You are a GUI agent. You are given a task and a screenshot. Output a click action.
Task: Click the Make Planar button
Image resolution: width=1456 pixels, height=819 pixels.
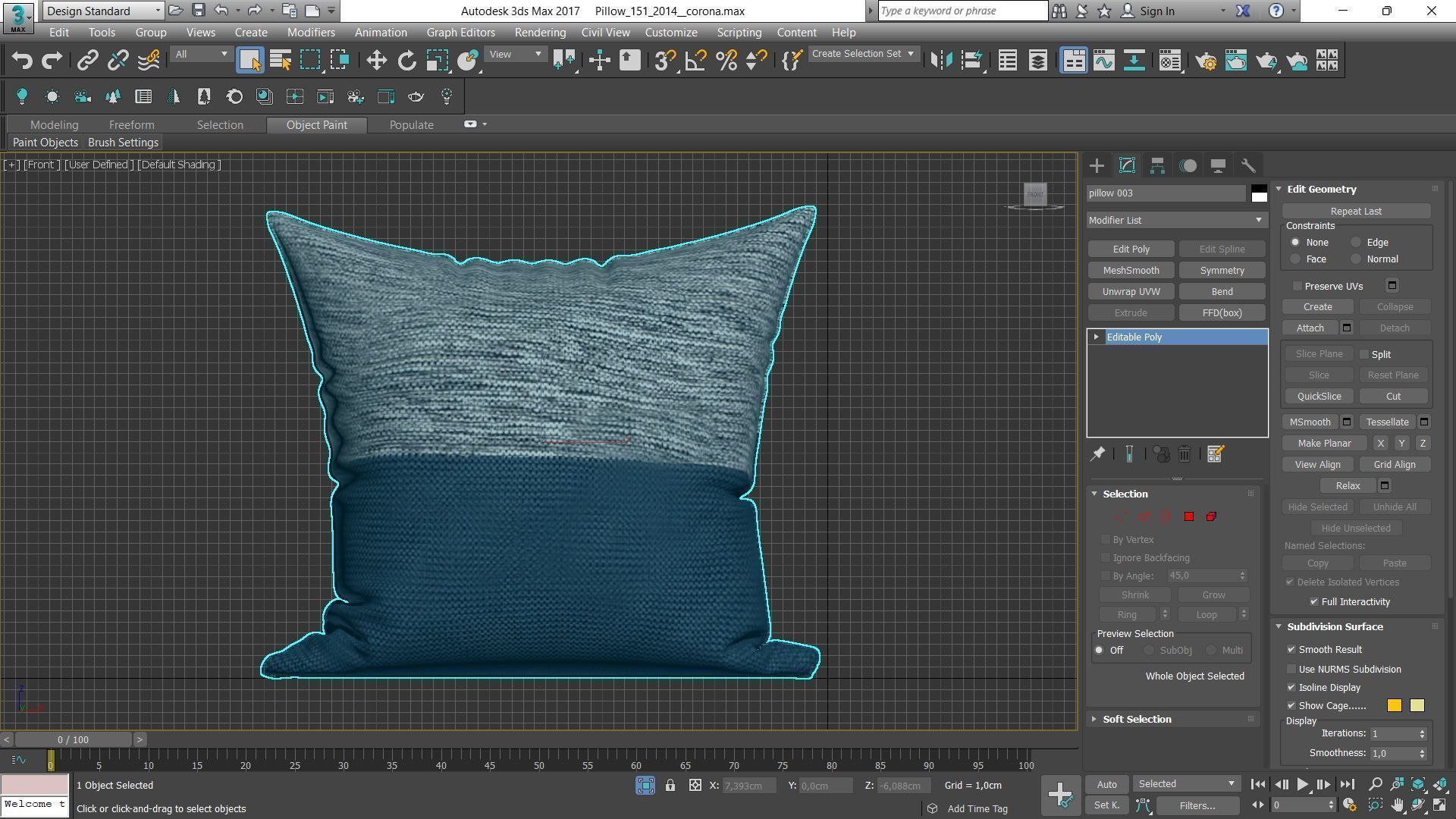pos(1324,444)
